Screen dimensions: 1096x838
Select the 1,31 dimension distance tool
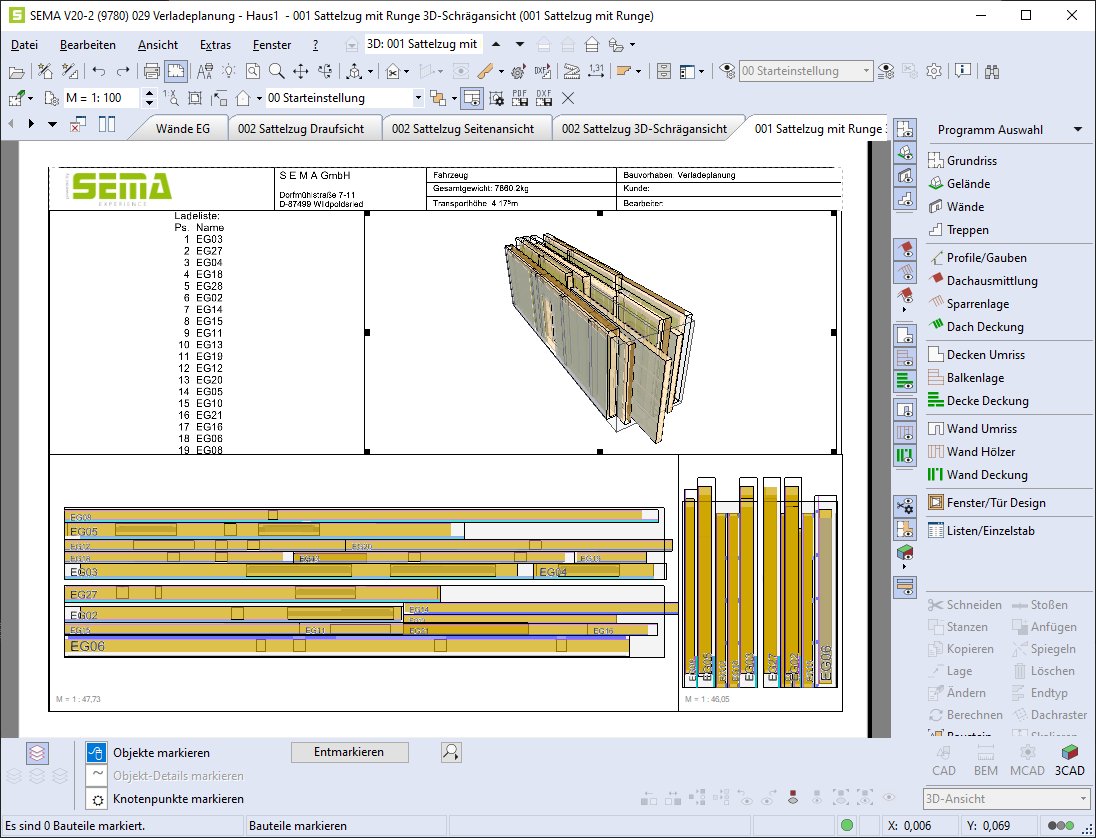[x=596, y=71]
